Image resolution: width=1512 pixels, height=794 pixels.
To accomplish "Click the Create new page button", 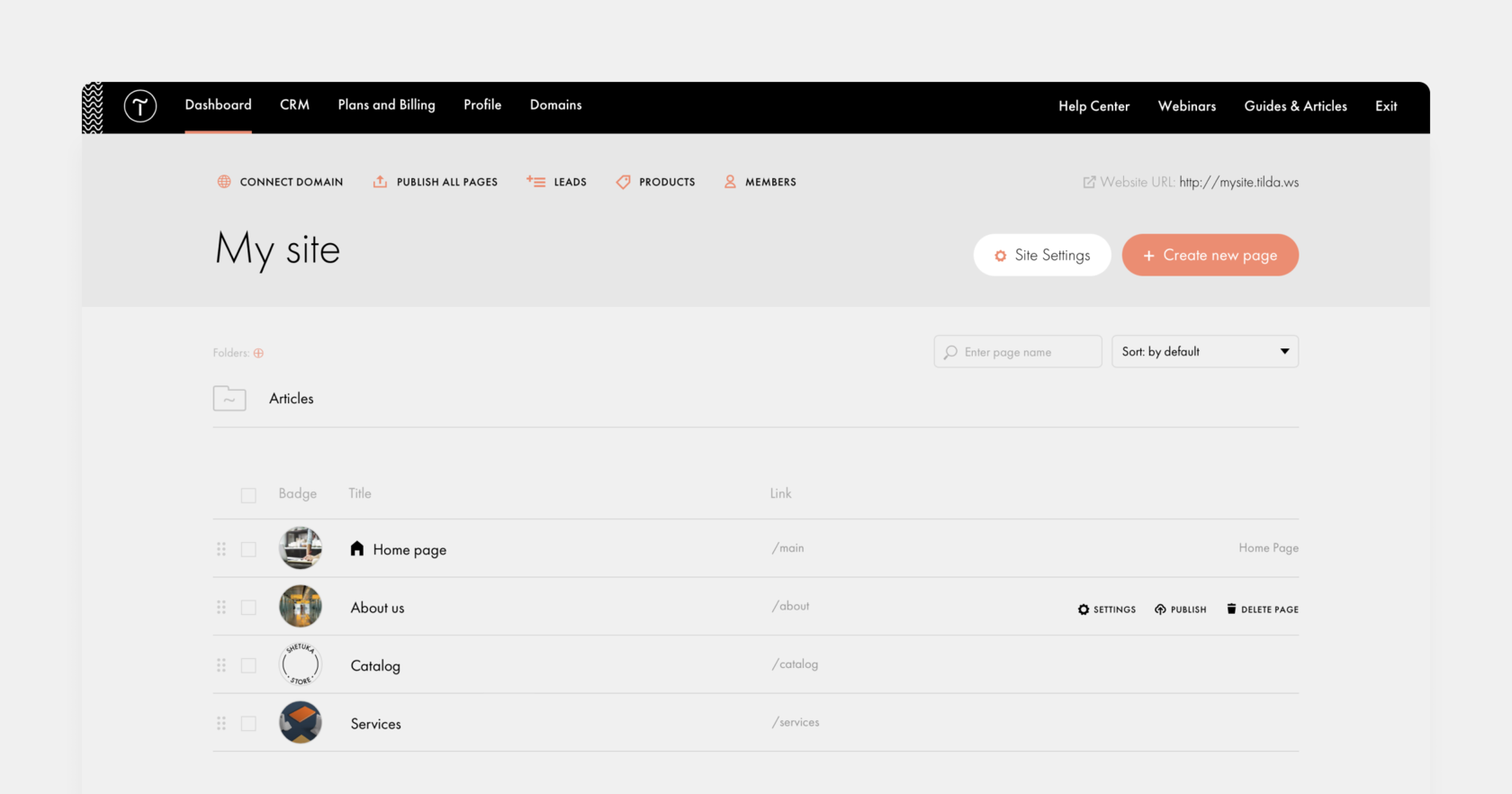I will pyautogui.click(x=1210, y=256).
